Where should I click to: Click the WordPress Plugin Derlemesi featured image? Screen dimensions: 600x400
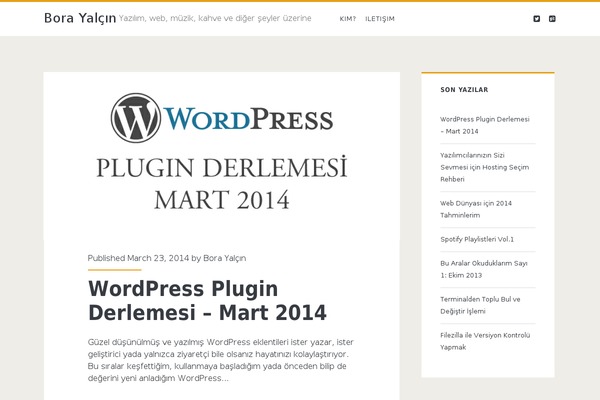222,155
